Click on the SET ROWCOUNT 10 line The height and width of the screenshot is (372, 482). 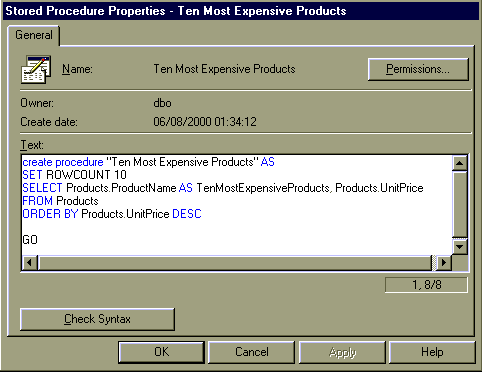[74, 175]
